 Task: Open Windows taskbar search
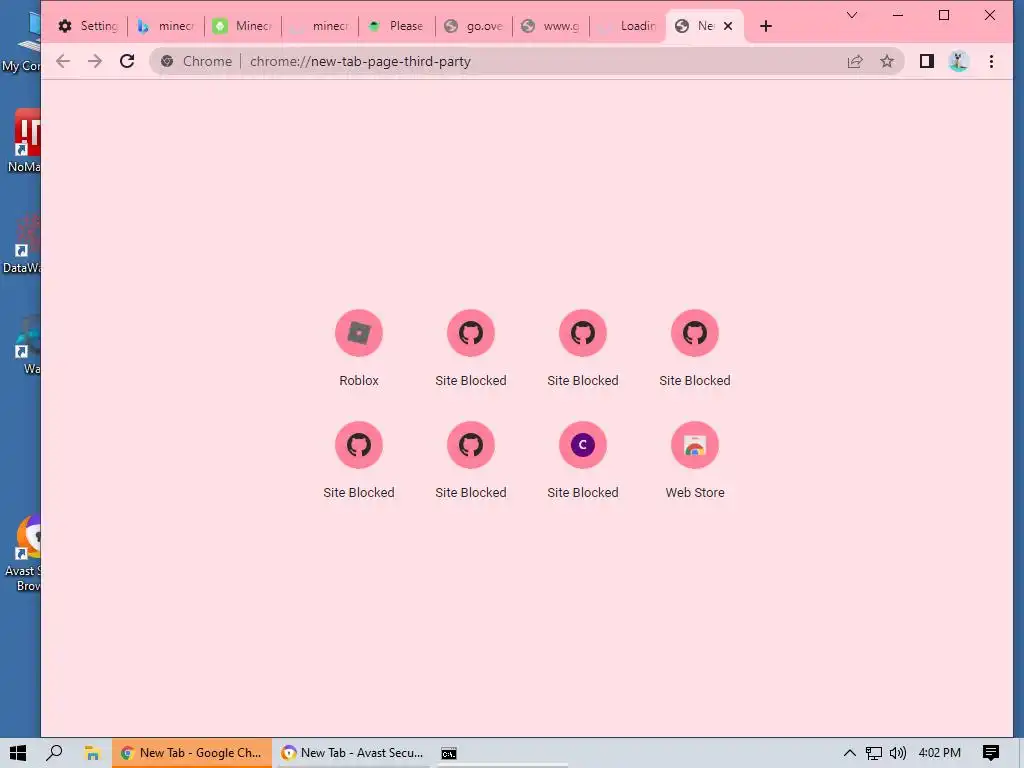tap(54, 753)
